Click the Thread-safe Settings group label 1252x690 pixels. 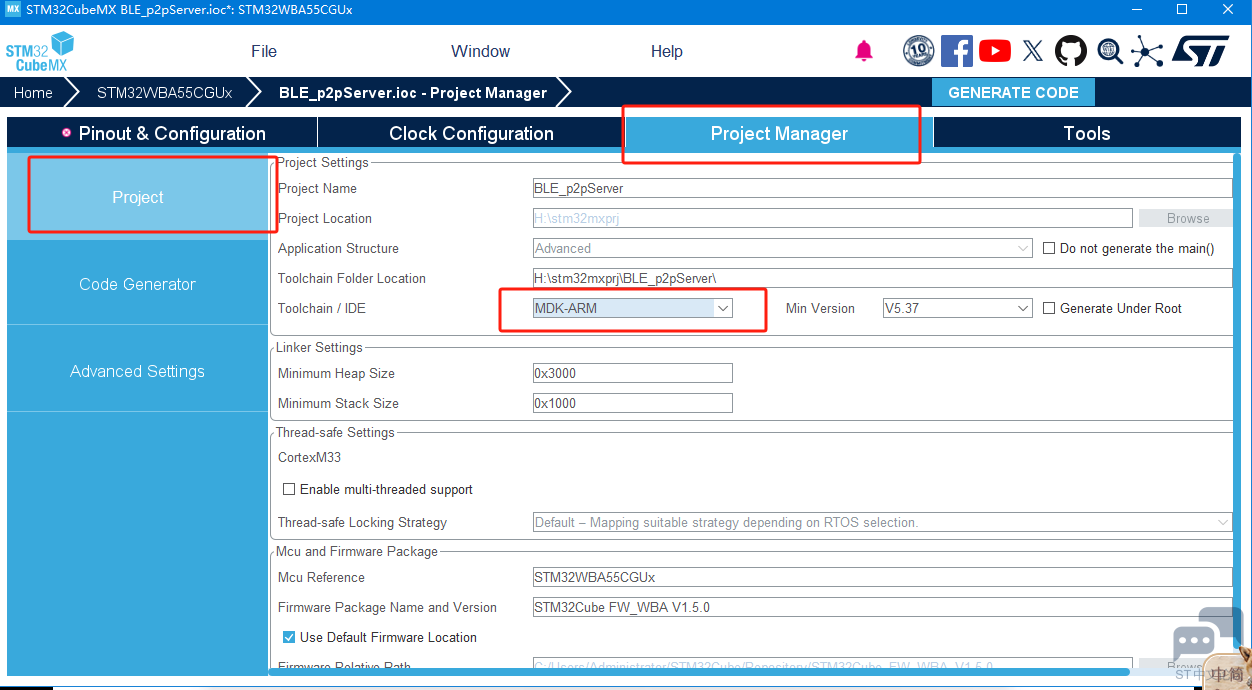tap(335, 432)
